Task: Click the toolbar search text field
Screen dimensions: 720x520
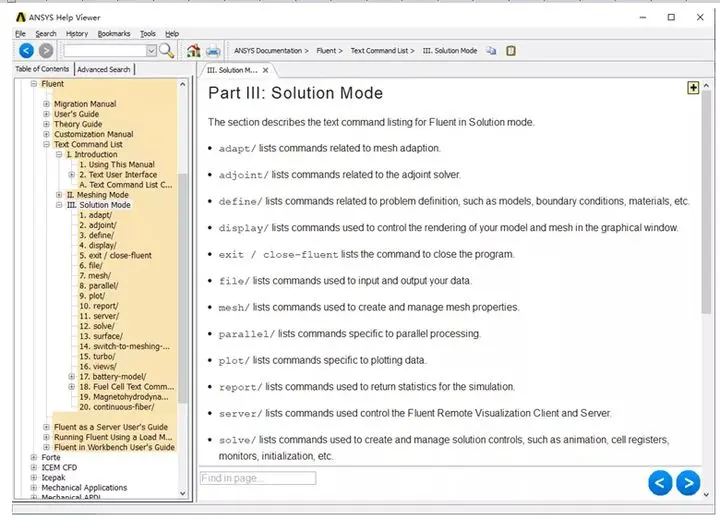Action: click(105, 51)
